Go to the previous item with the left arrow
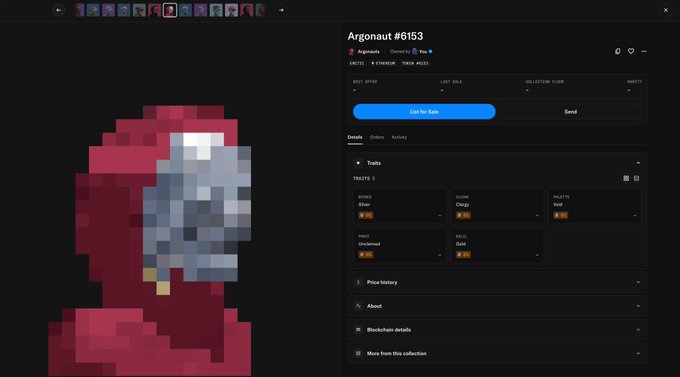This screenshot has width=680, height=377. pyautogui.click(x=59, y=10)
